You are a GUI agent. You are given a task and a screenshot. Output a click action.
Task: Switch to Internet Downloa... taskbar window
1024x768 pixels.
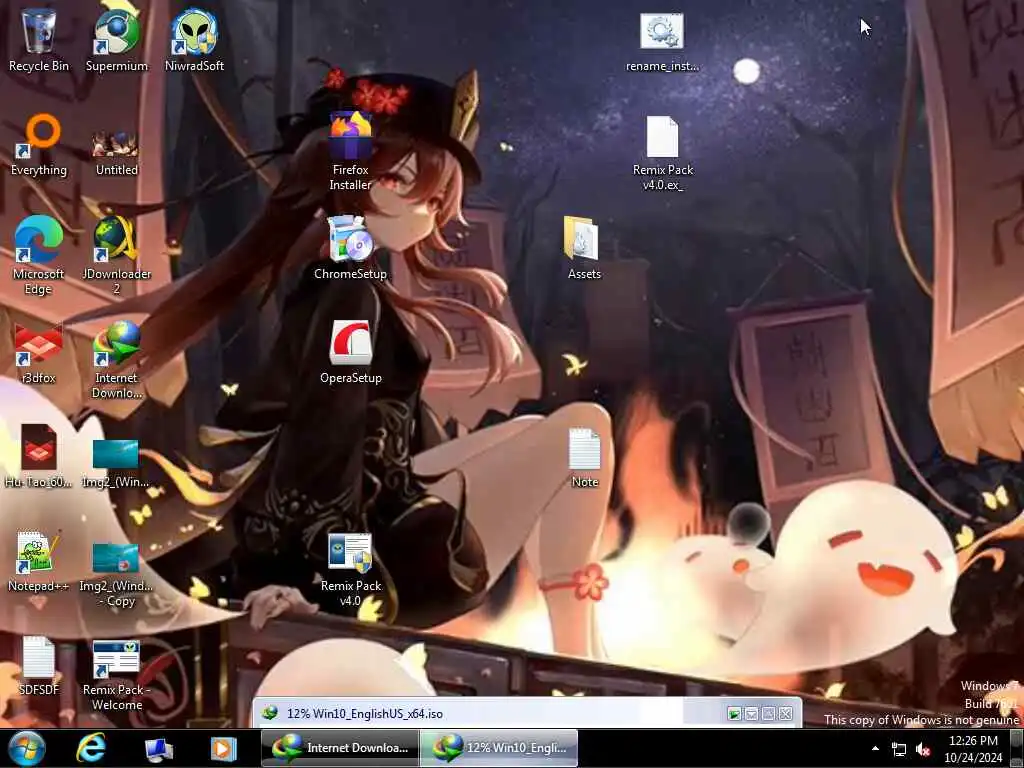click(340, 748)
